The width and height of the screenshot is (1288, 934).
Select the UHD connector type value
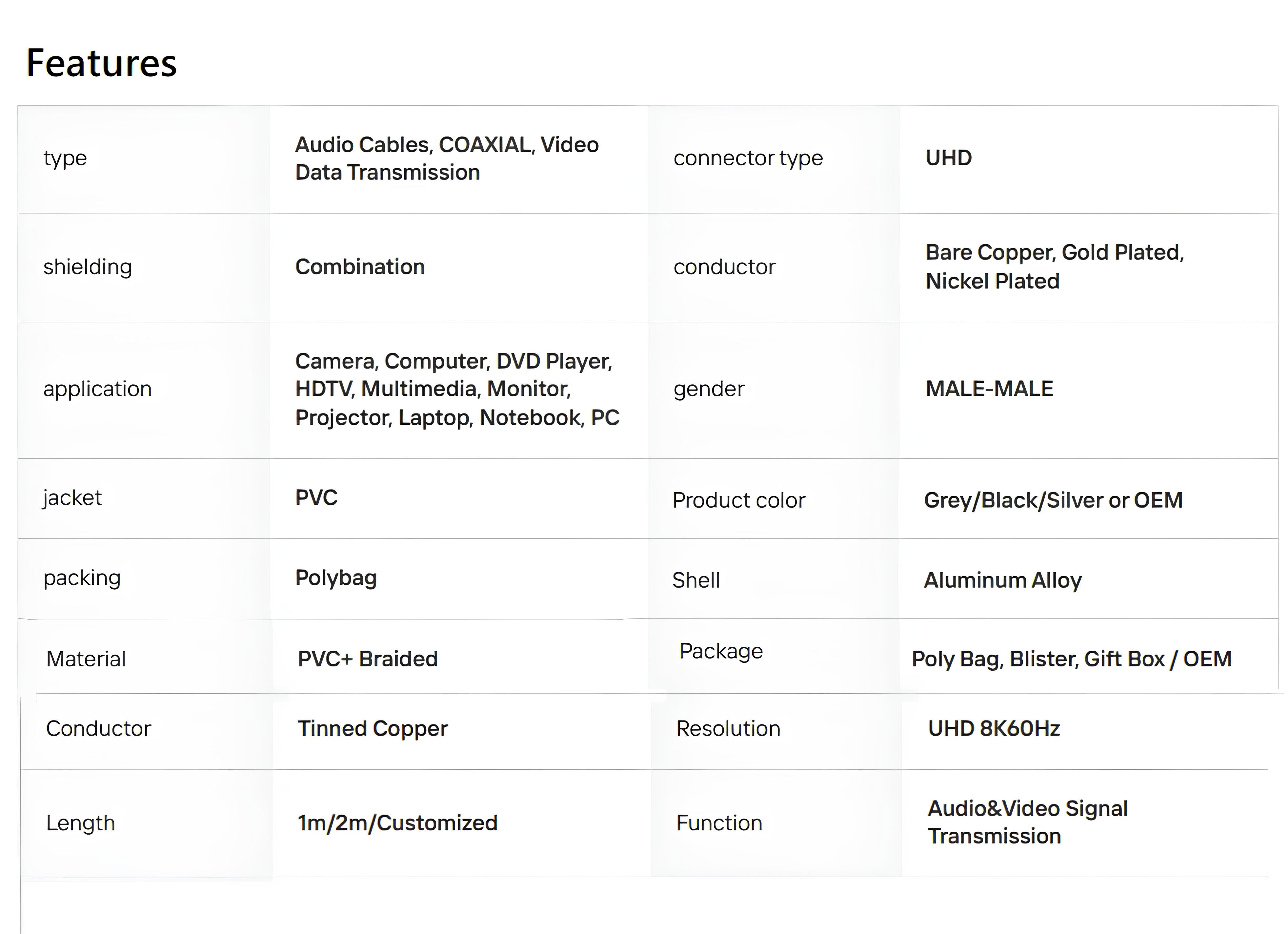(948, 158)
